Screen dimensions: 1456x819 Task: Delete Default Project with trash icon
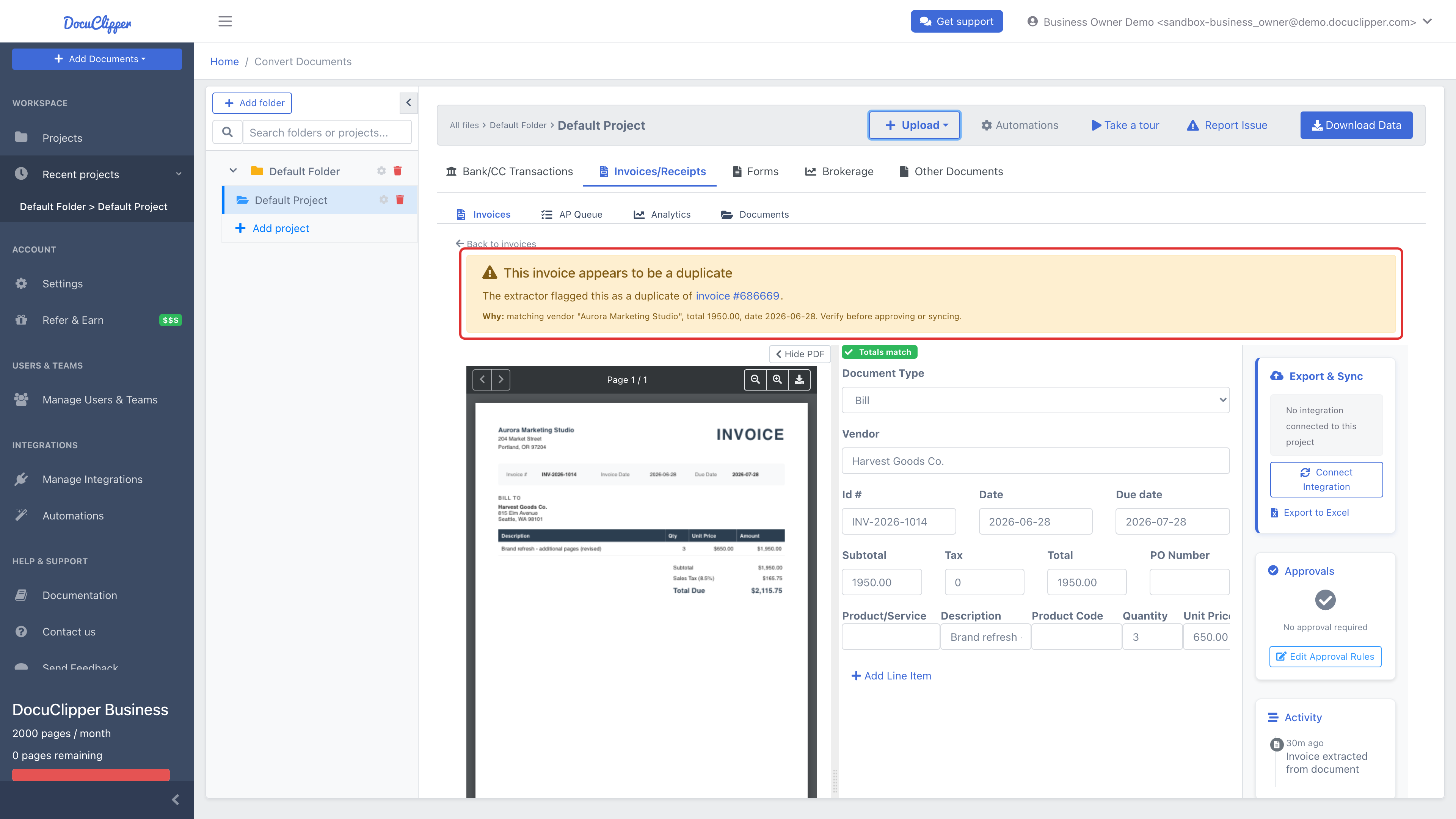(400, 199)
